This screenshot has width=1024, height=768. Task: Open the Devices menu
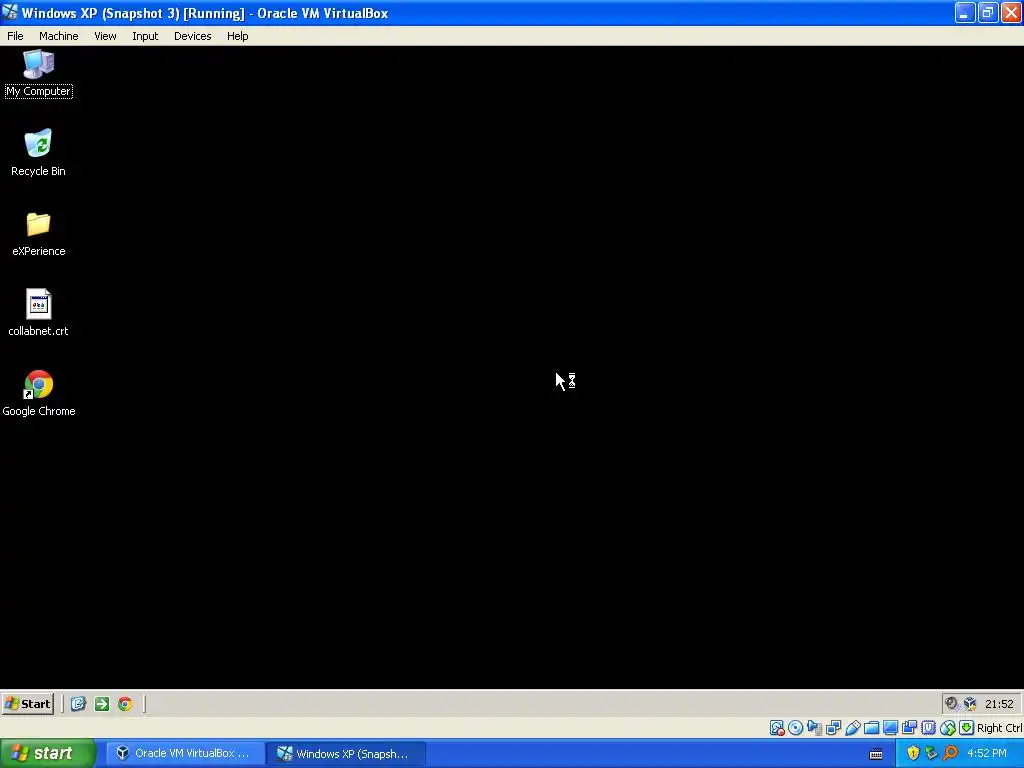tap(192, 36)
